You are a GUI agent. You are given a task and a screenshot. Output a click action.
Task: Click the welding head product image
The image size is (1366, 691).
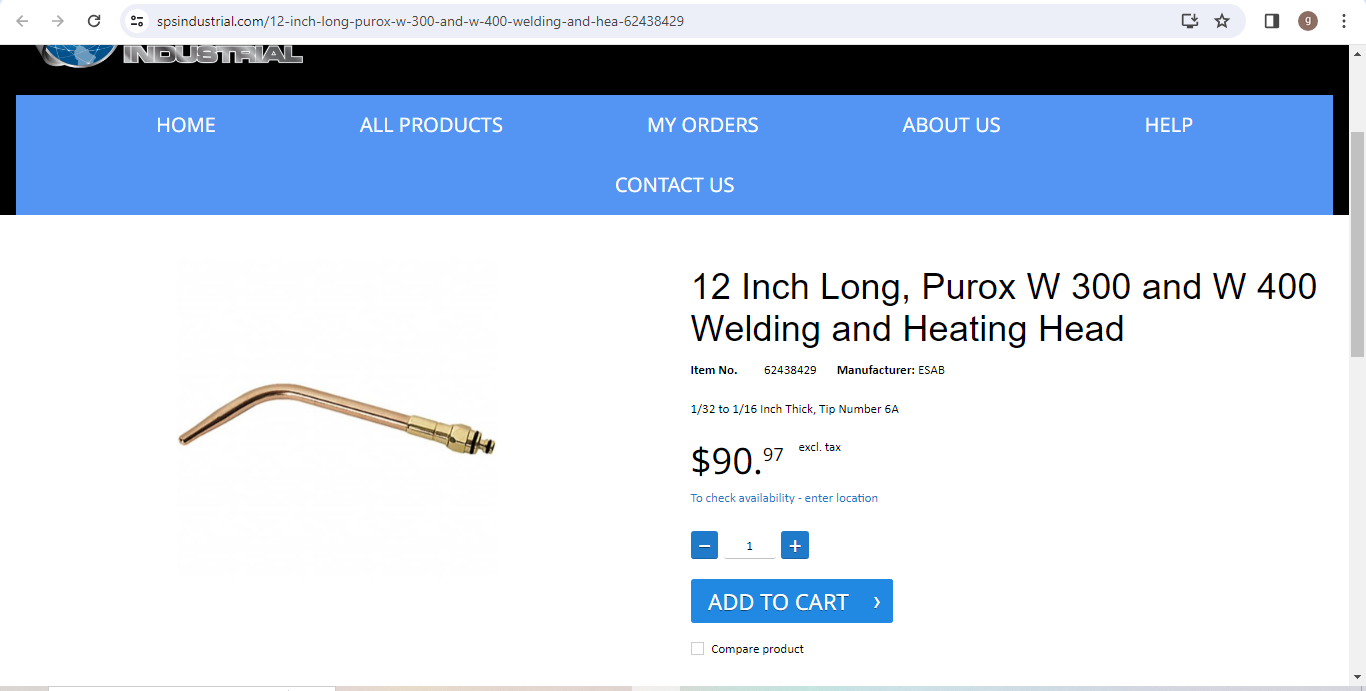coord(336,417)
